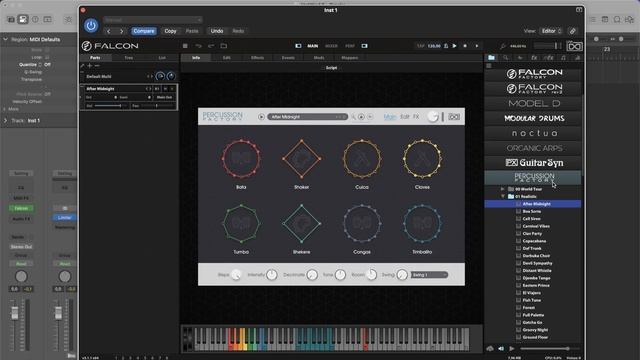The width and height of the screenshot is (640, 360).
Task: Adjust the After Midnight part pan slider
Action: (157, 106)
